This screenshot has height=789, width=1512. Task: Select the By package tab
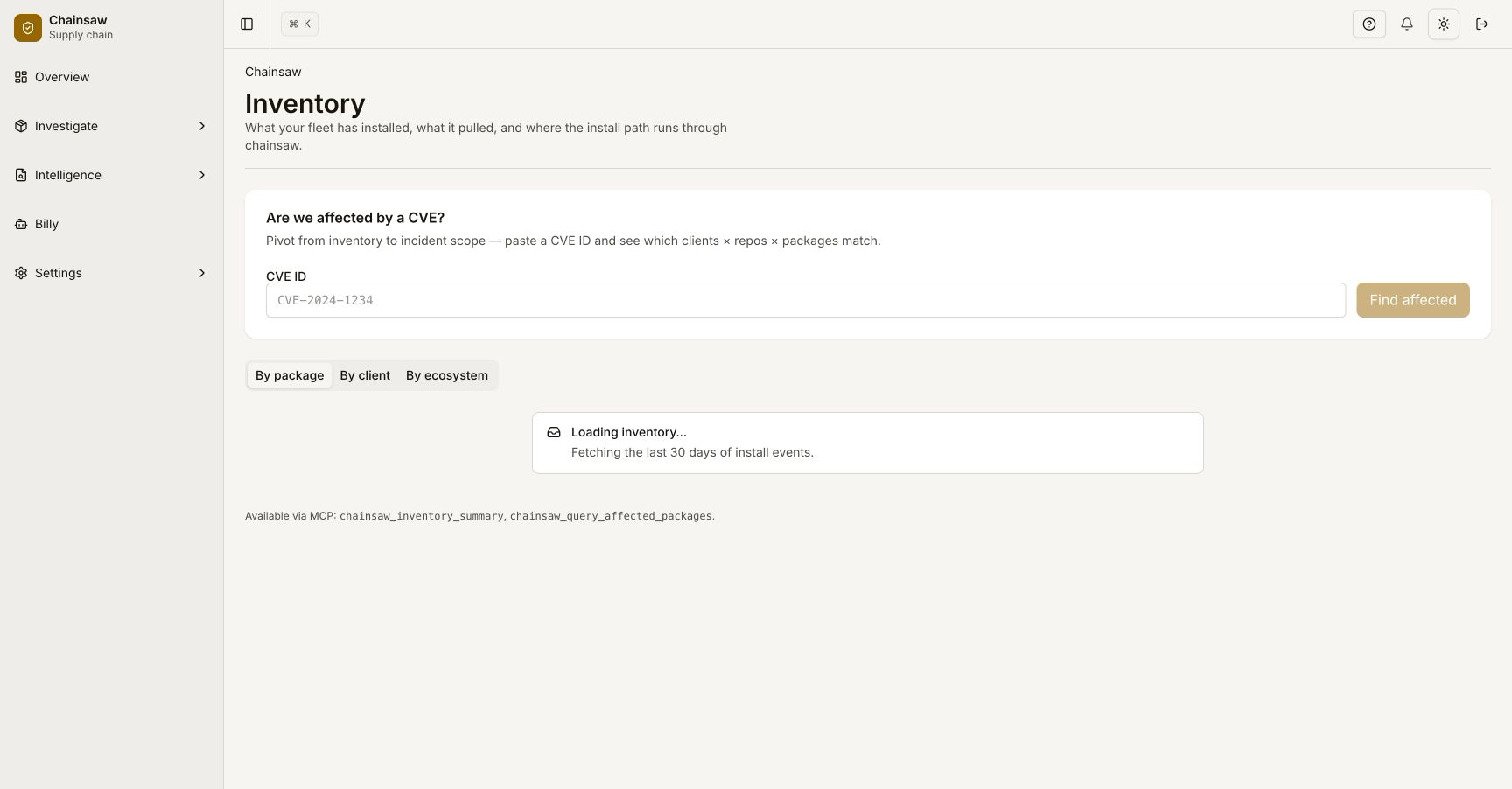point(290,375)
